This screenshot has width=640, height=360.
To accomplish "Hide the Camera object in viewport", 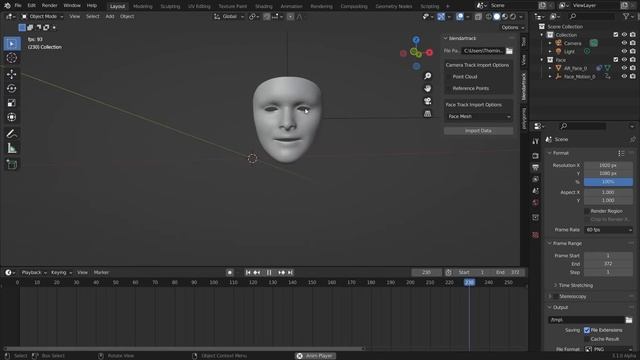I will coord(624,43).
